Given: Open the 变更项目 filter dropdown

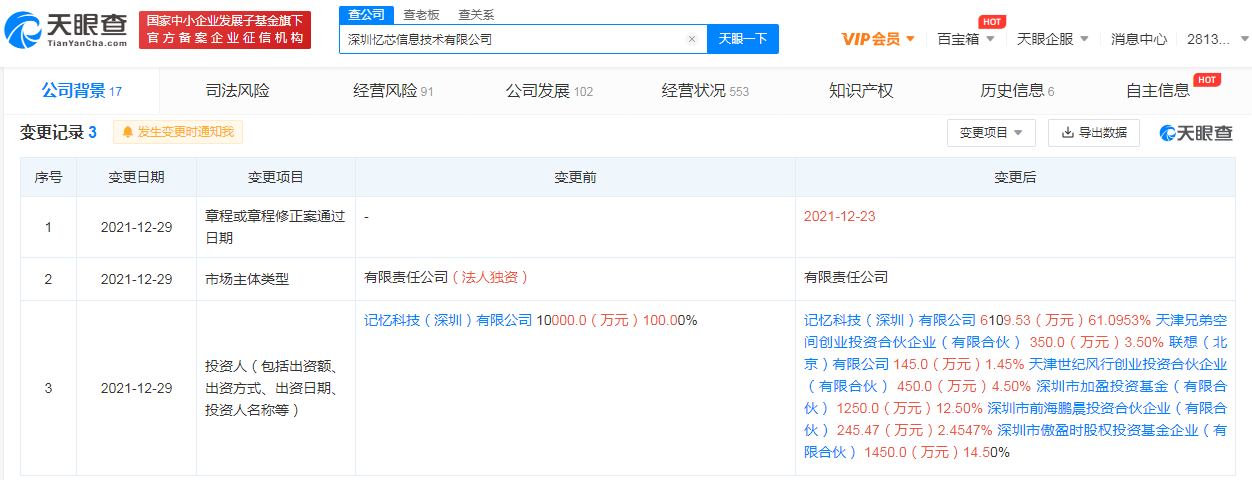Looking at the screenshot, I should [x=991, y=132].
